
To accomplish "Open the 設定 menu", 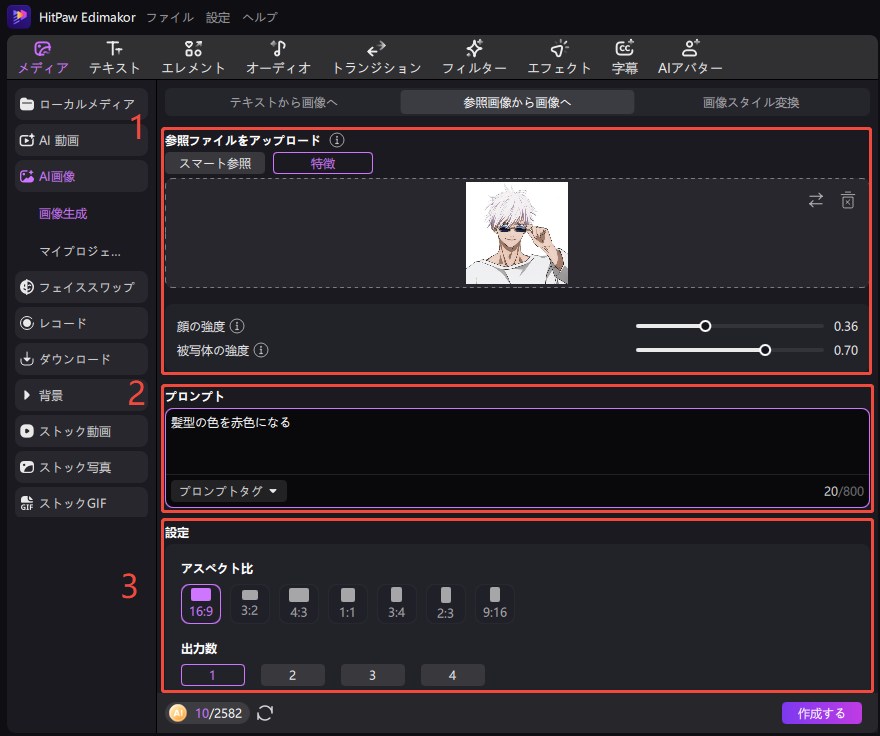I will 218,17.
